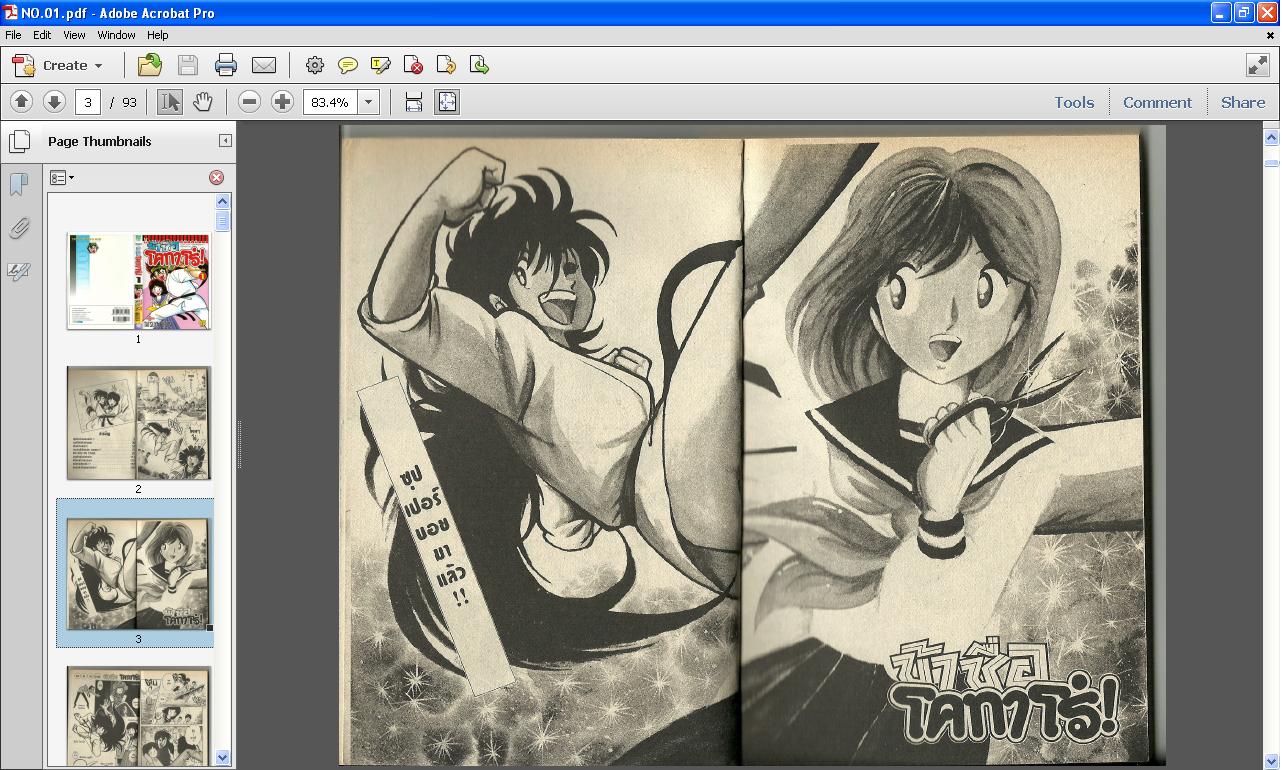Click the Open file folder icon
Screen dimensions: 1282x770
click(x=150, y=65)
